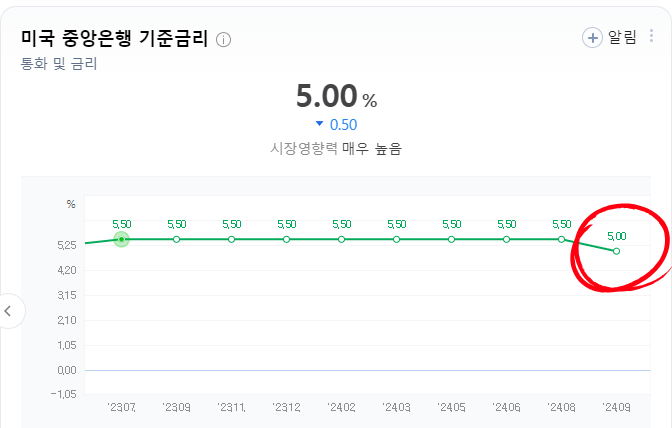The height and width of the screenshot is (428, 672).
Task: Select the '24.06 data point marker
Action: click(506, 240)
